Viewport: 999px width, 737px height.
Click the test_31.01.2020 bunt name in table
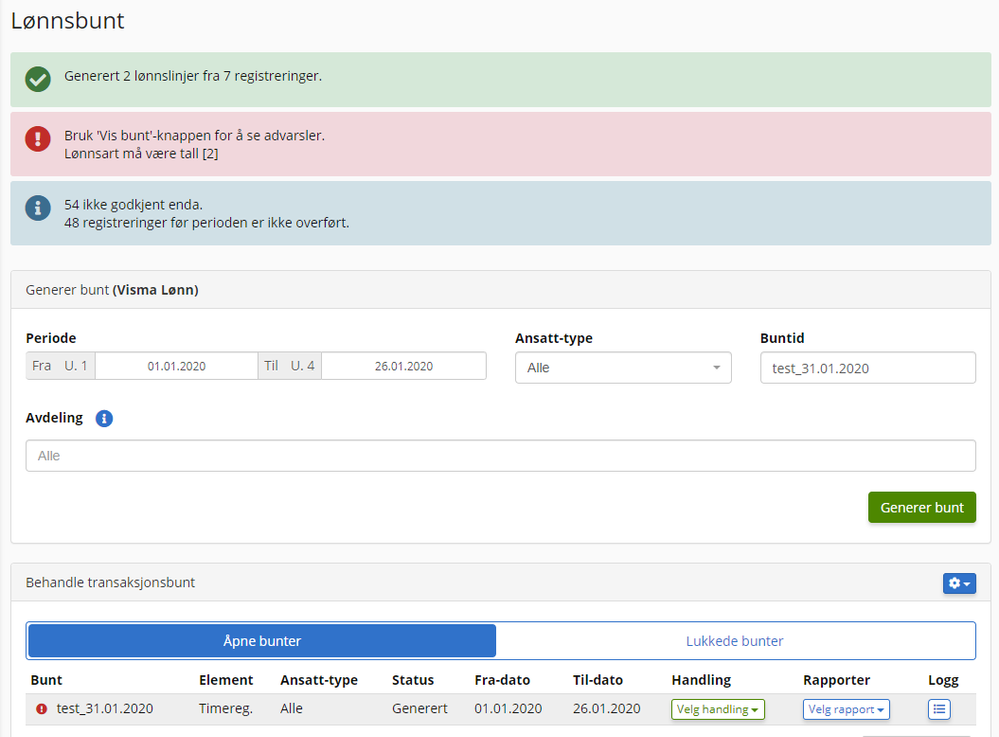pos(104,708)
